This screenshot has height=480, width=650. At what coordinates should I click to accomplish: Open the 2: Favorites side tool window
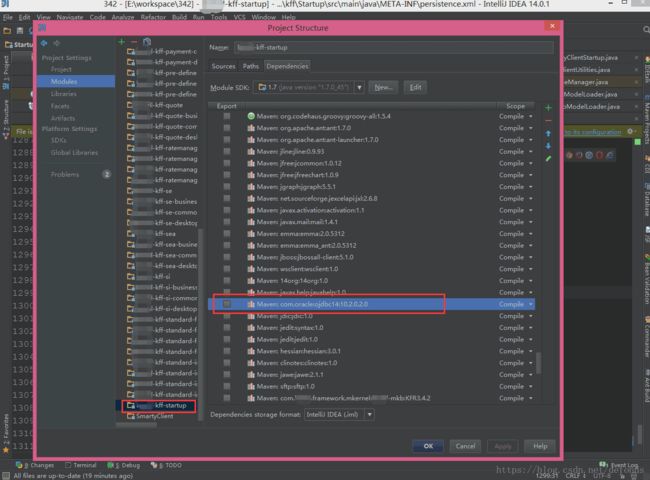click(x=5, y=433)
